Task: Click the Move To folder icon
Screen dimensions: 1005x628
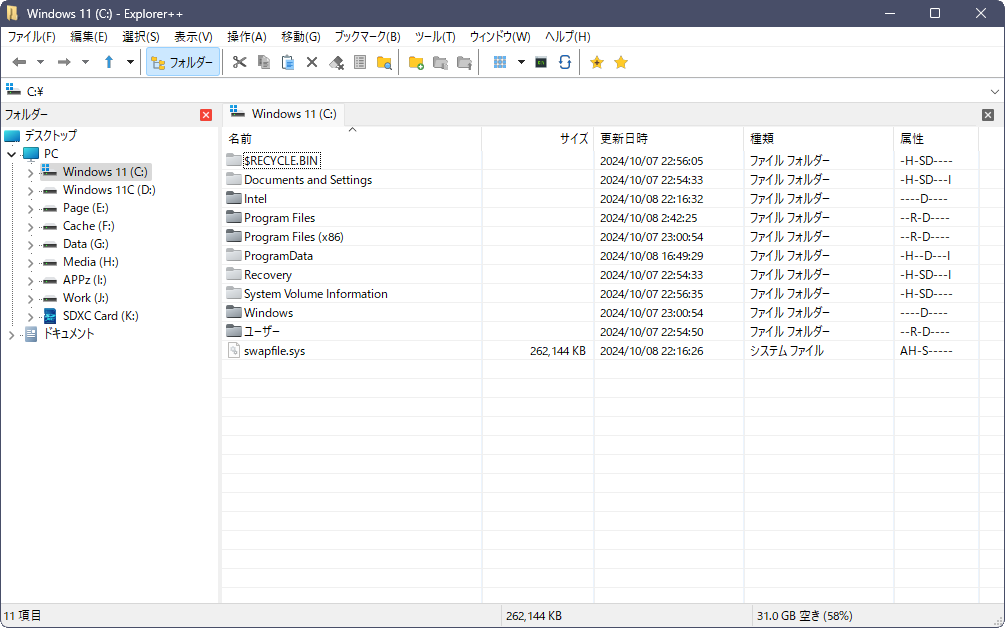Action: pos(464,62)
